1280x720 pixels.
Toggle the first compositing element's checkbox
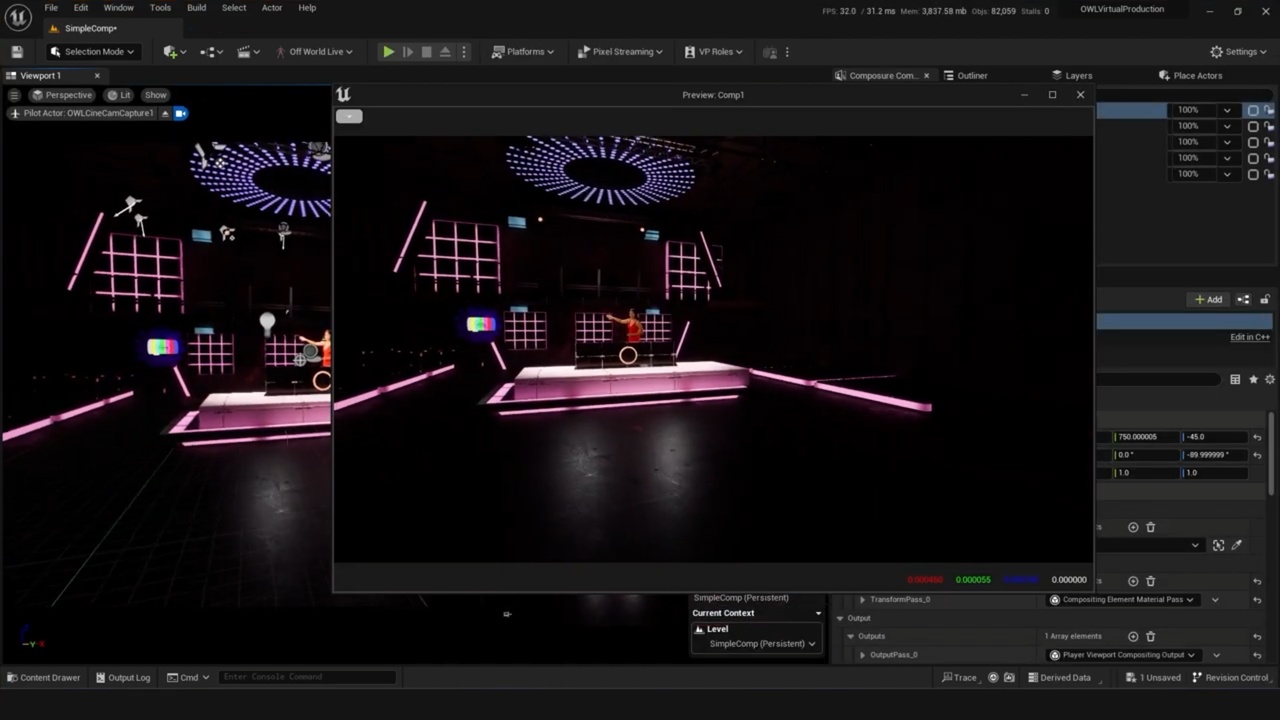point(1253,110)
